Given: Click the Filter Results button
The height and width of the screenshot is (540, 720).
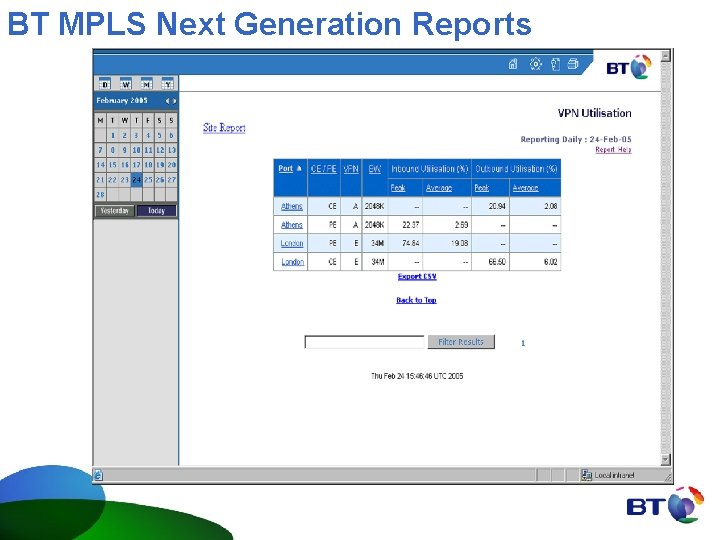Looking at the screenshot, I should pos(461,342).
